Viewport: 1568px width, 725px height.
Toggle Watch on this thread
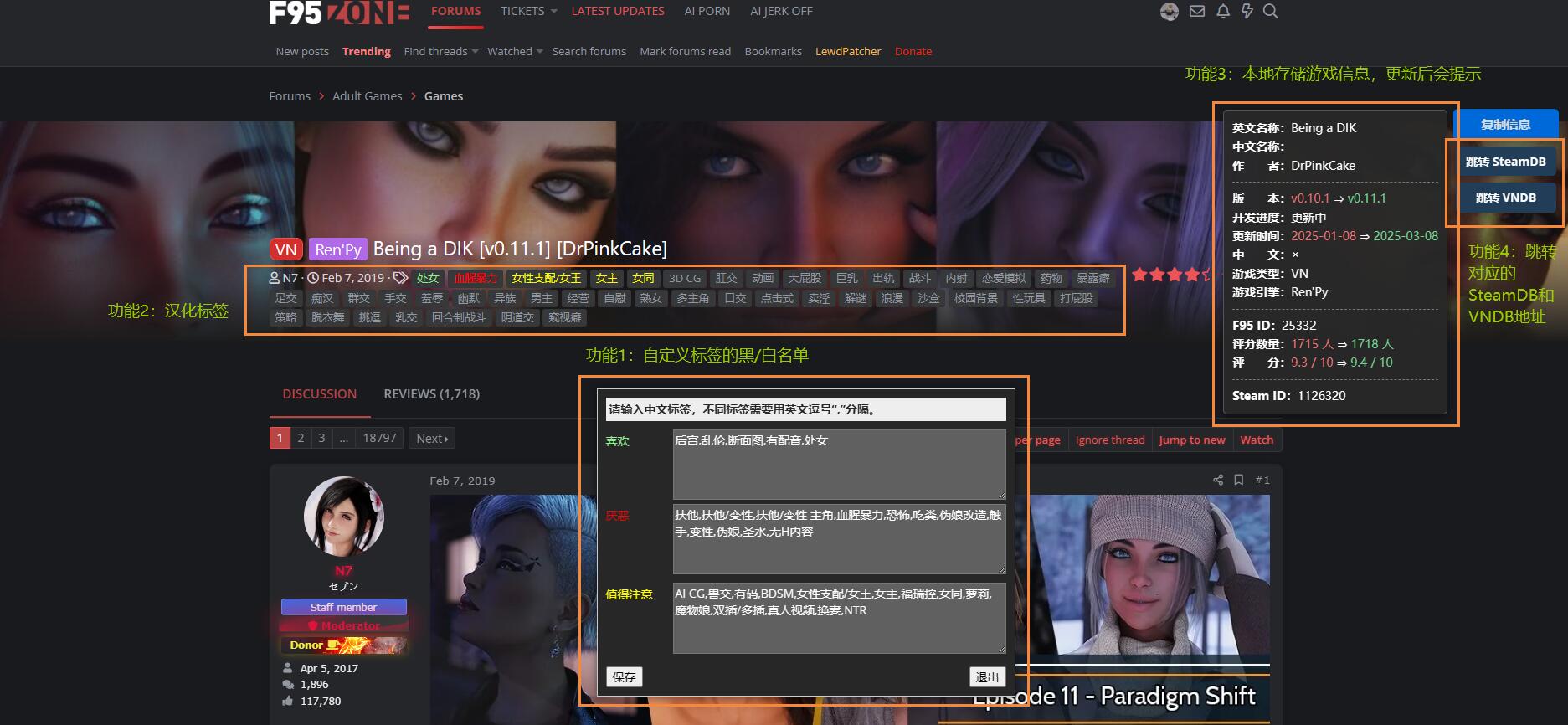point(1256,440)
